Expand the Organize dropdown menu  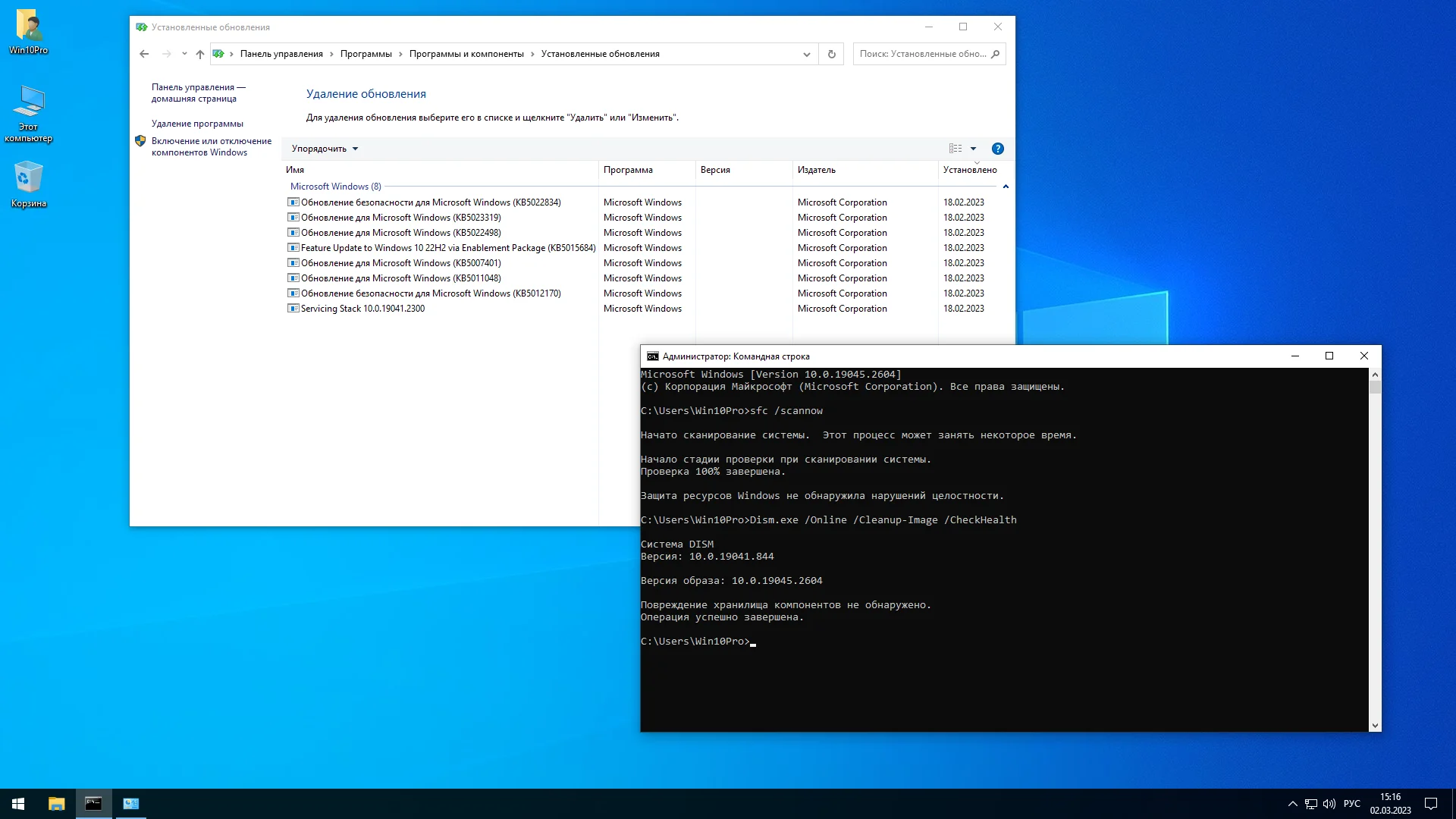[x=325, y=149]
